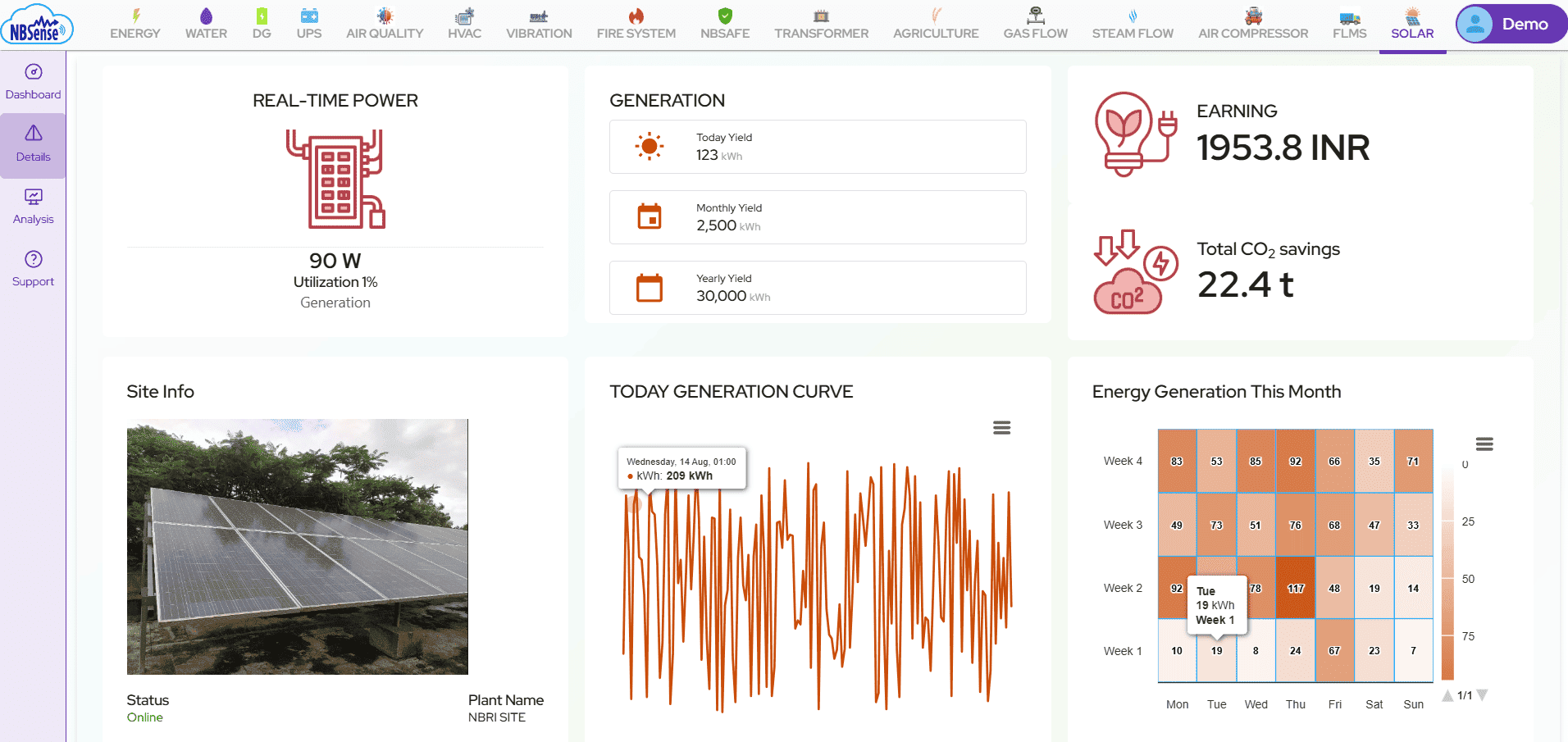The height and width of the screenshot is (742, 1568).
Task: Click the heatmap legend next page arrow
Action: point(1482,695)
